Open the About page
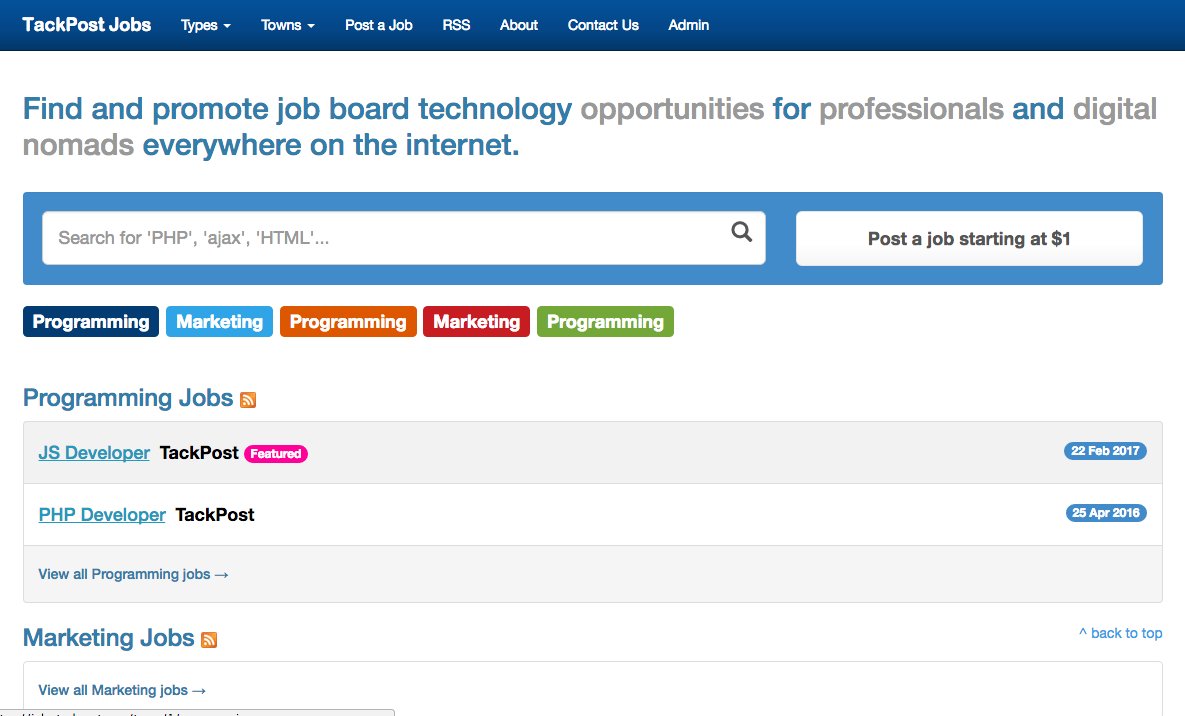The height and width of the screenshot is (716, 1185). (x=519, y=25)
